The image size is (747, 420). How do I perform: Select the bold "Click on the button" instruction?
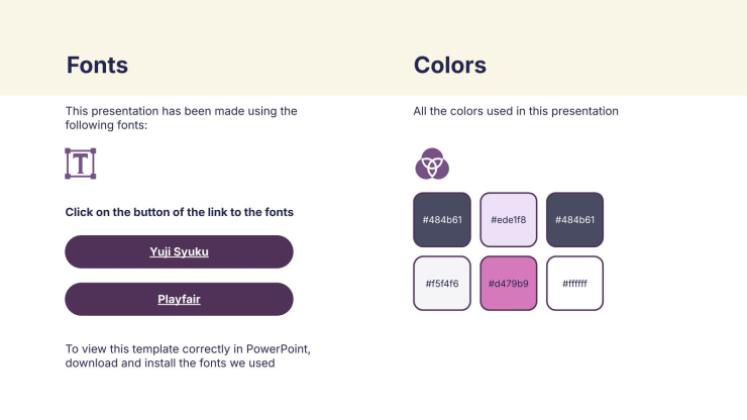click(179, 212)
